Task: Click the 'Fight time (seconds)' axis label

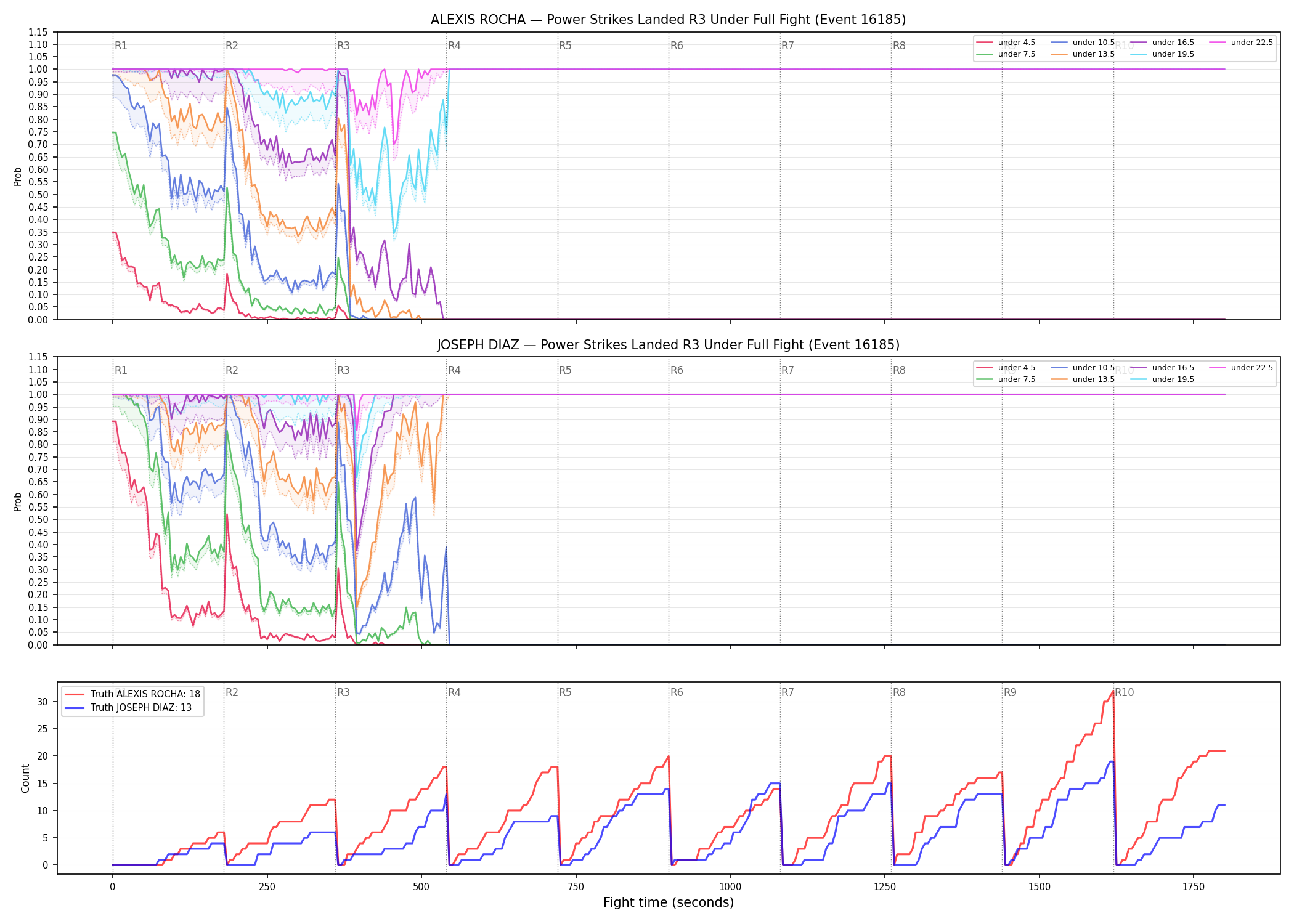Action: [669, 902]
